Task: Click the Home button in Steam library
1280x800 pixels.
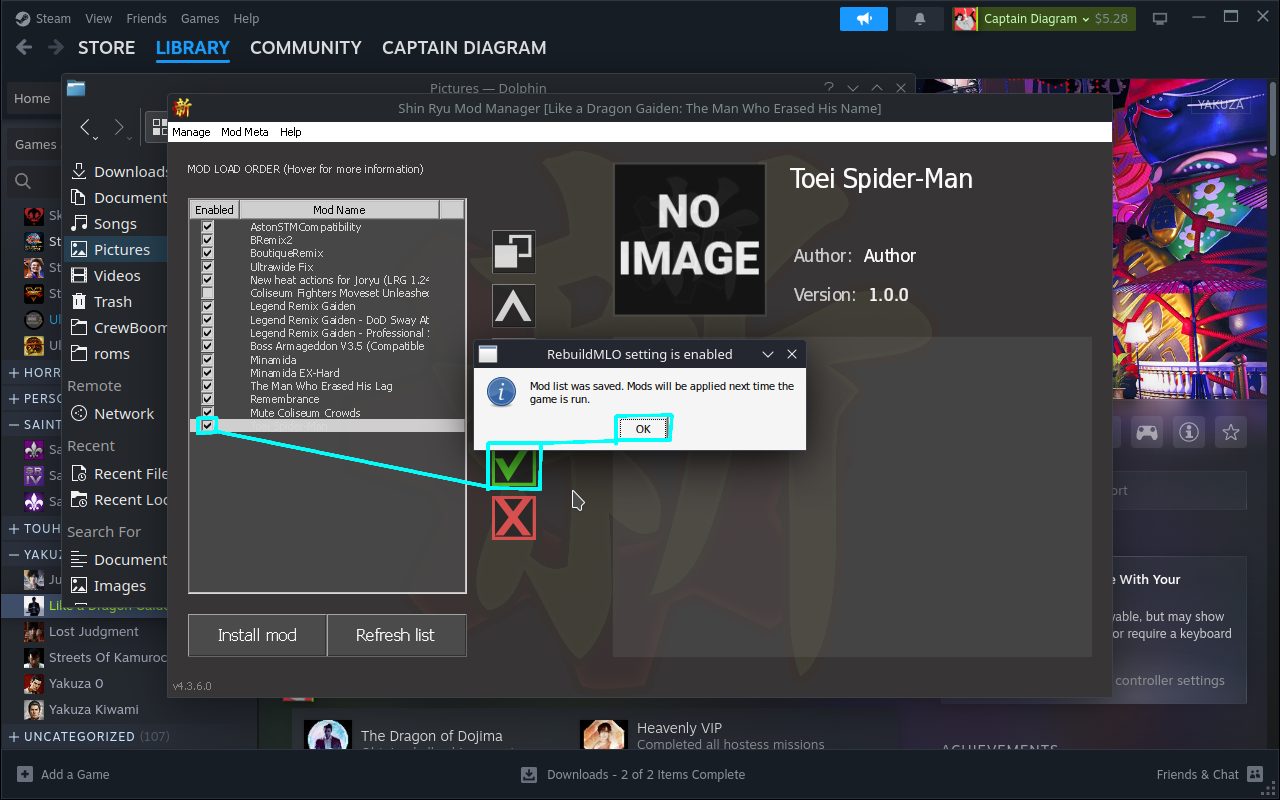Action: pyautogui.click(x=32, y=98)
